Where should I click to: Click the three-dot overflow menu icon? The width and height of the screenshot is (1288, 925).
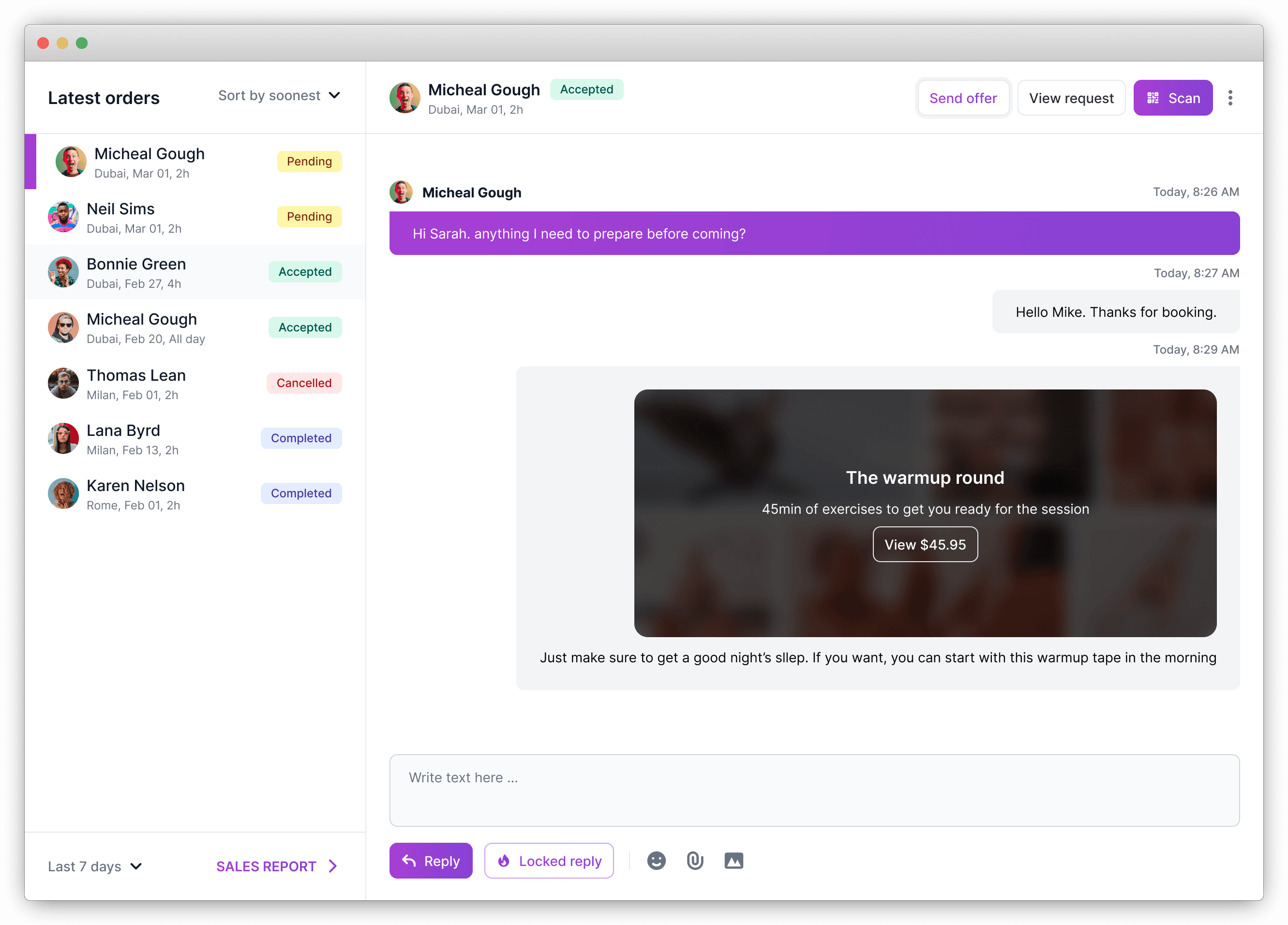point(1231,97)
